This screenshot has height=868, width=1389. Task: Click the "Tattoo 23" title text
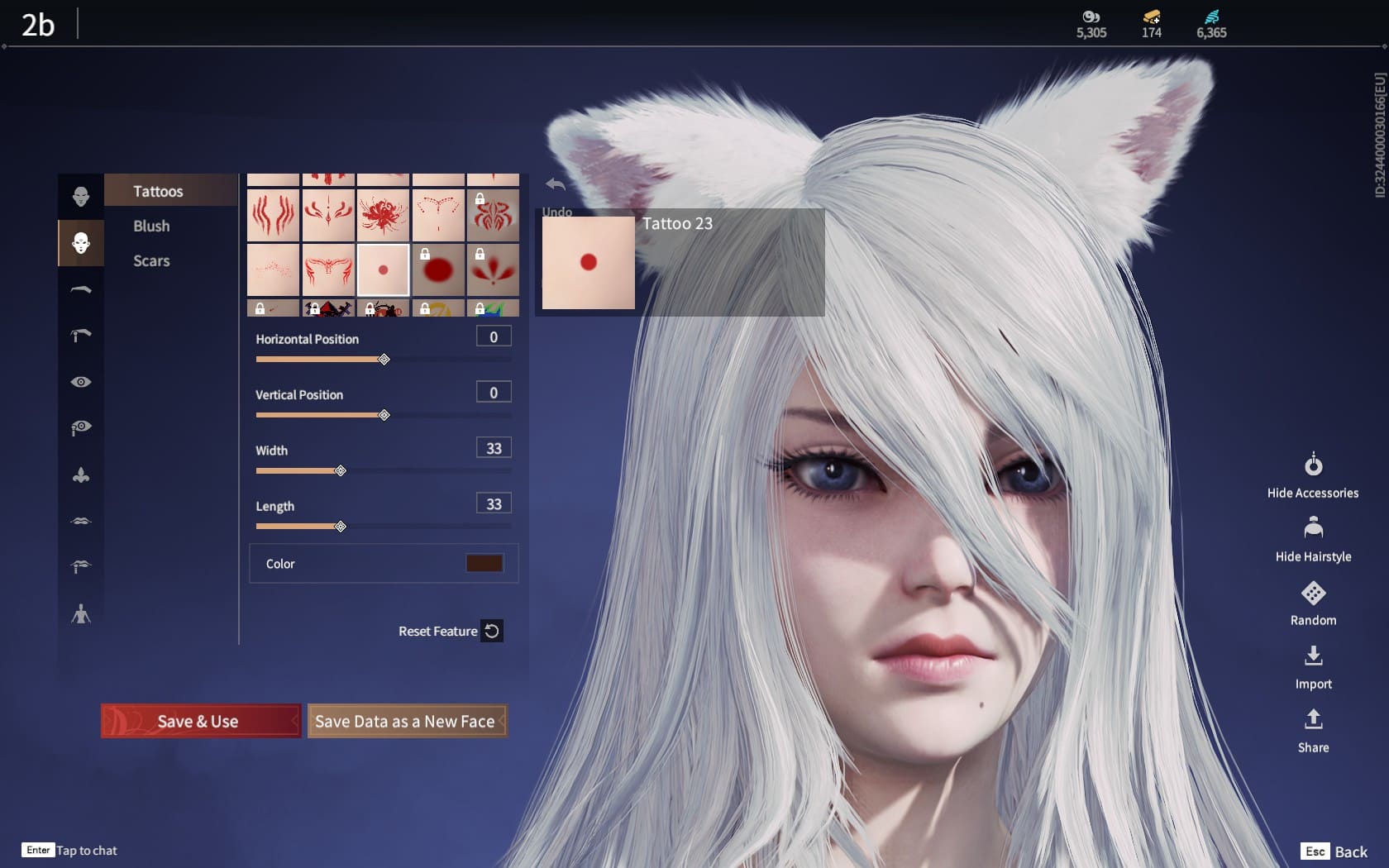pyautogui.click(x=677, y=223)
